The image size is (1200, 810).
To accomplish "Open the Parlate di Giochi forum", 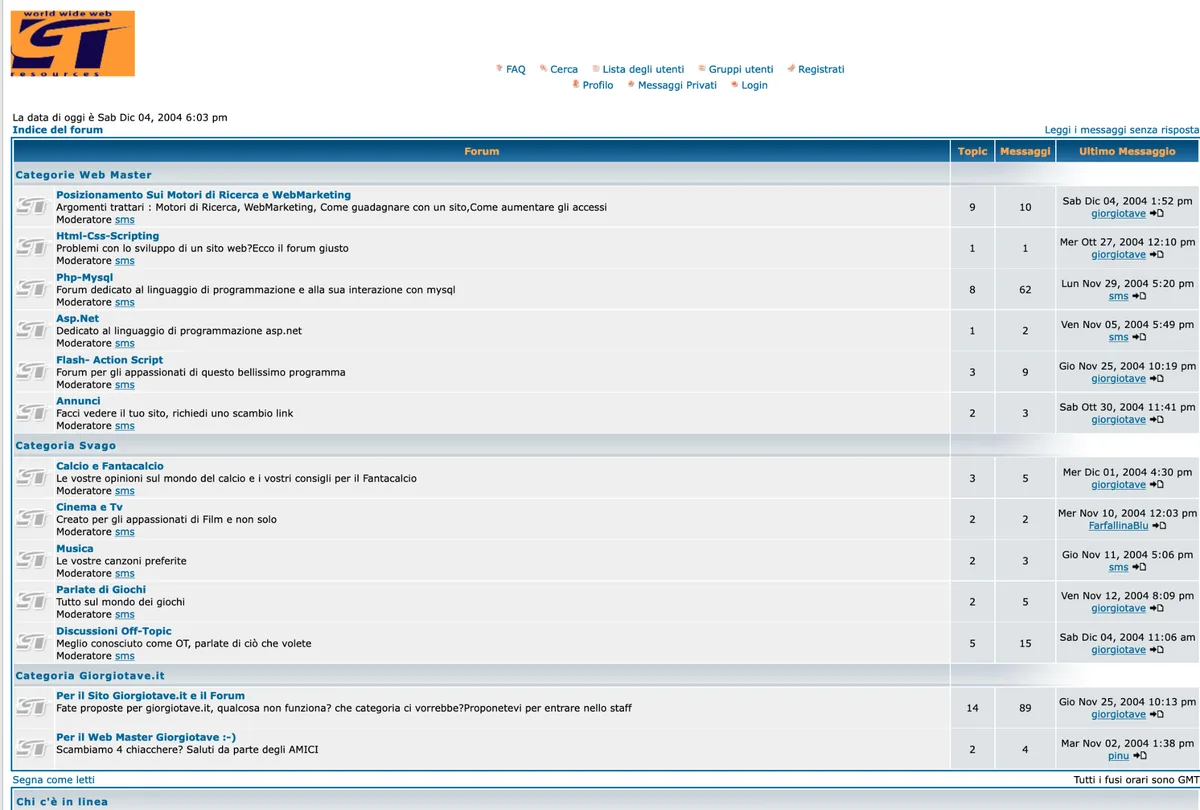I will click(x=101, y=590).
